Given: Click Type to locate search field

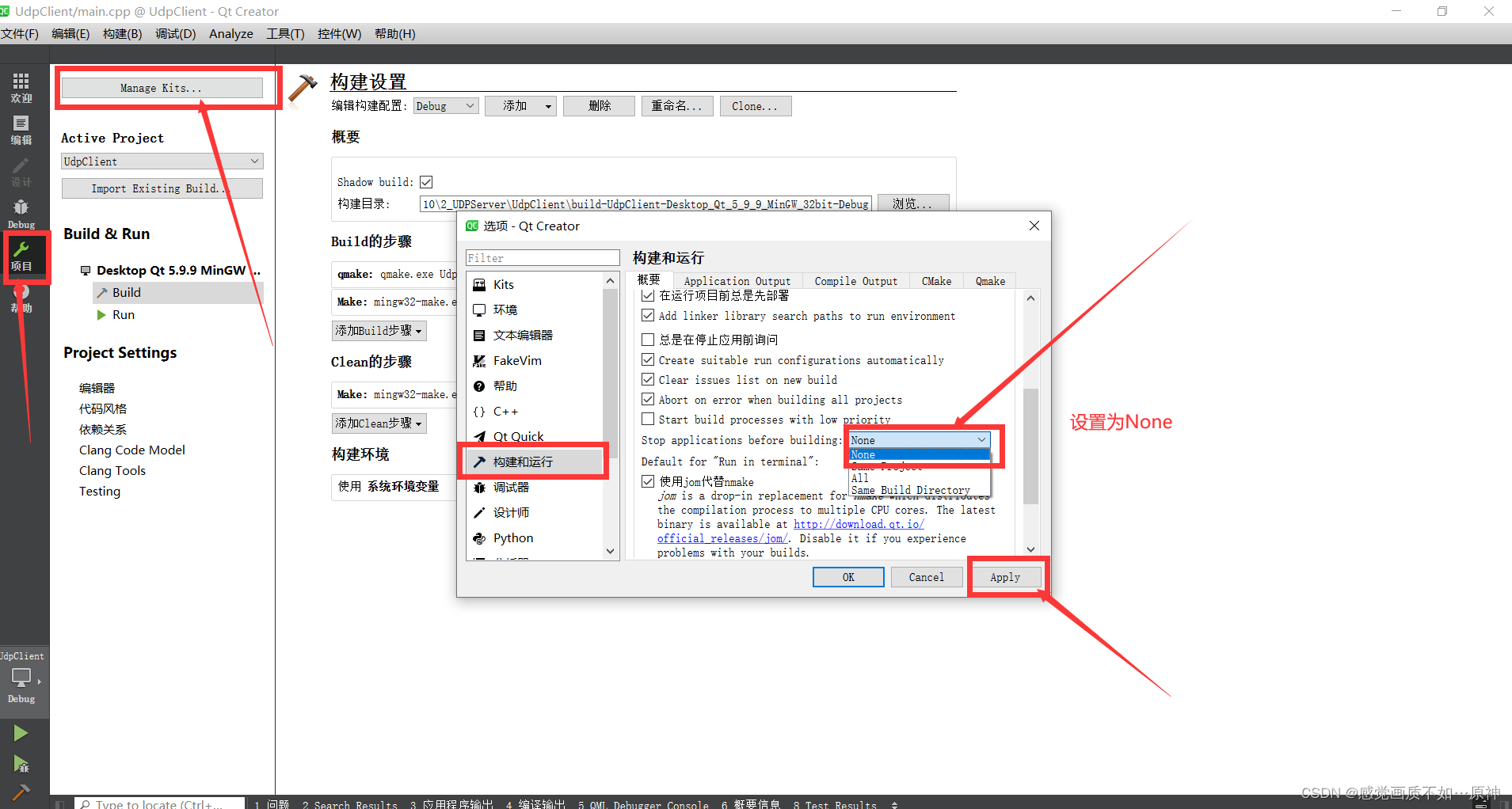Looking at the screenshot, I should pyautogui.click(x=160, y=803).
